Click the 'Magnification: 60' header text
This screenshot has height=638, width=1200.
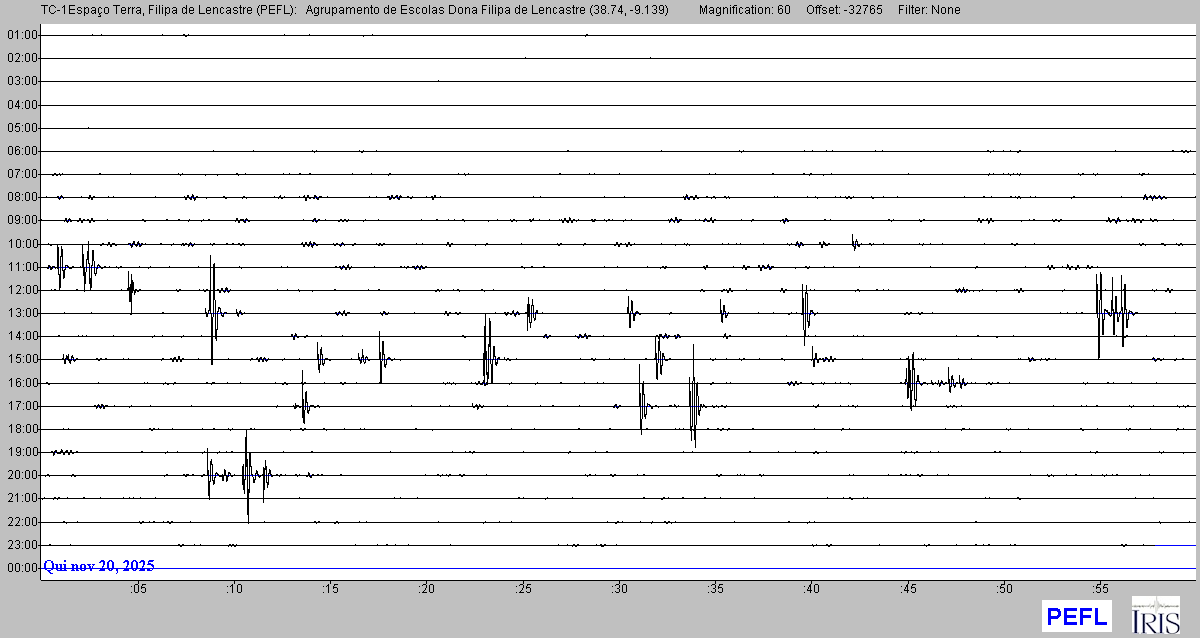click(x=744, y=10)
